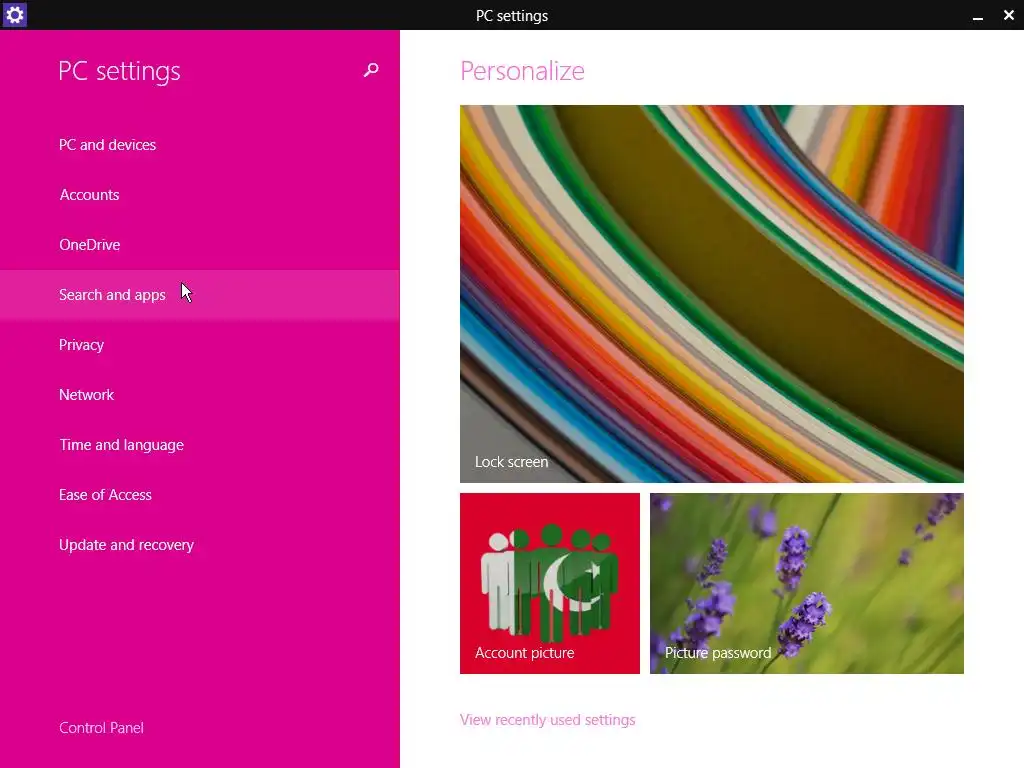
Task: Open Time and language settings
Action: 199,445
